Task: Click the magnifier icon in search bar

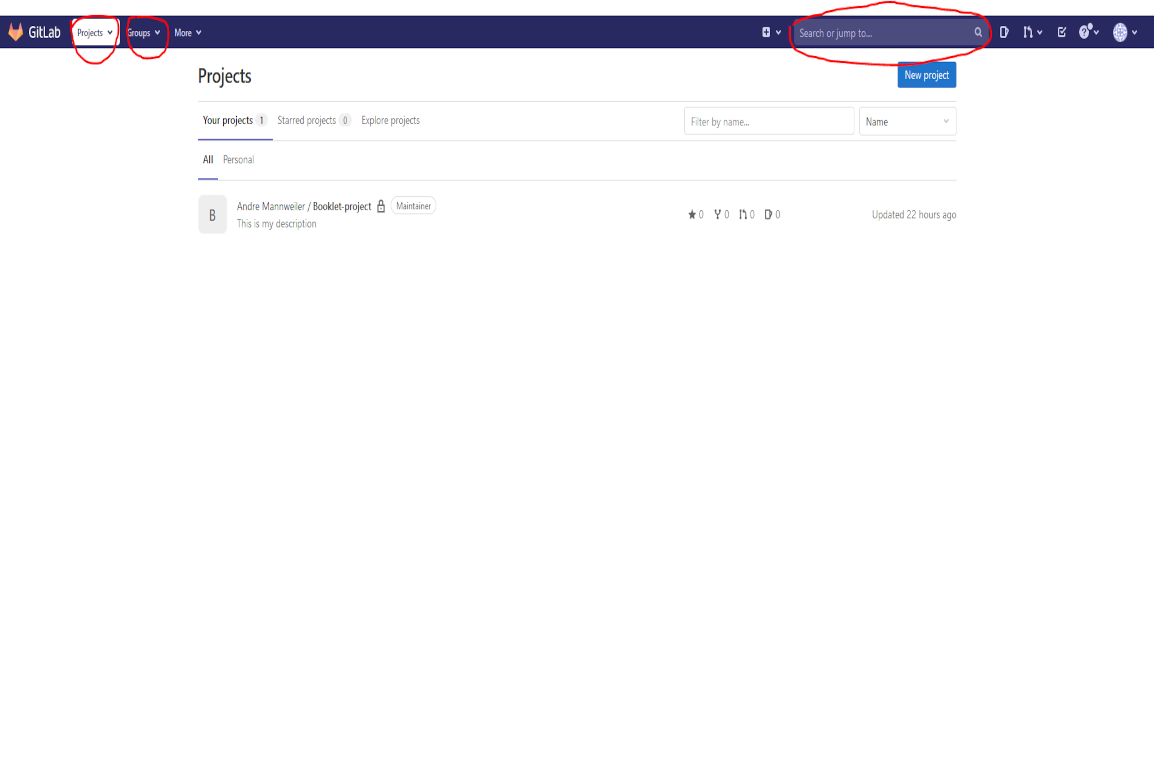Action: [978, 33]
